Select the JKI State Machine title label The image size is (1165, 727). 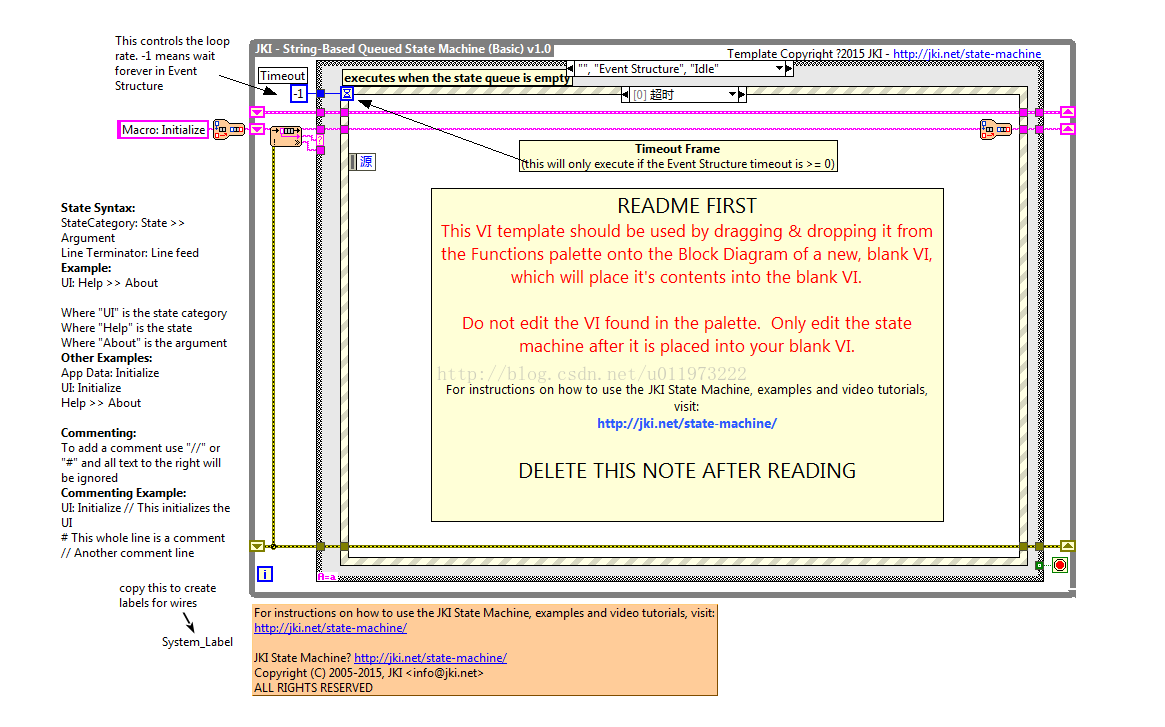pyautogui.click(x=403, y=49)
